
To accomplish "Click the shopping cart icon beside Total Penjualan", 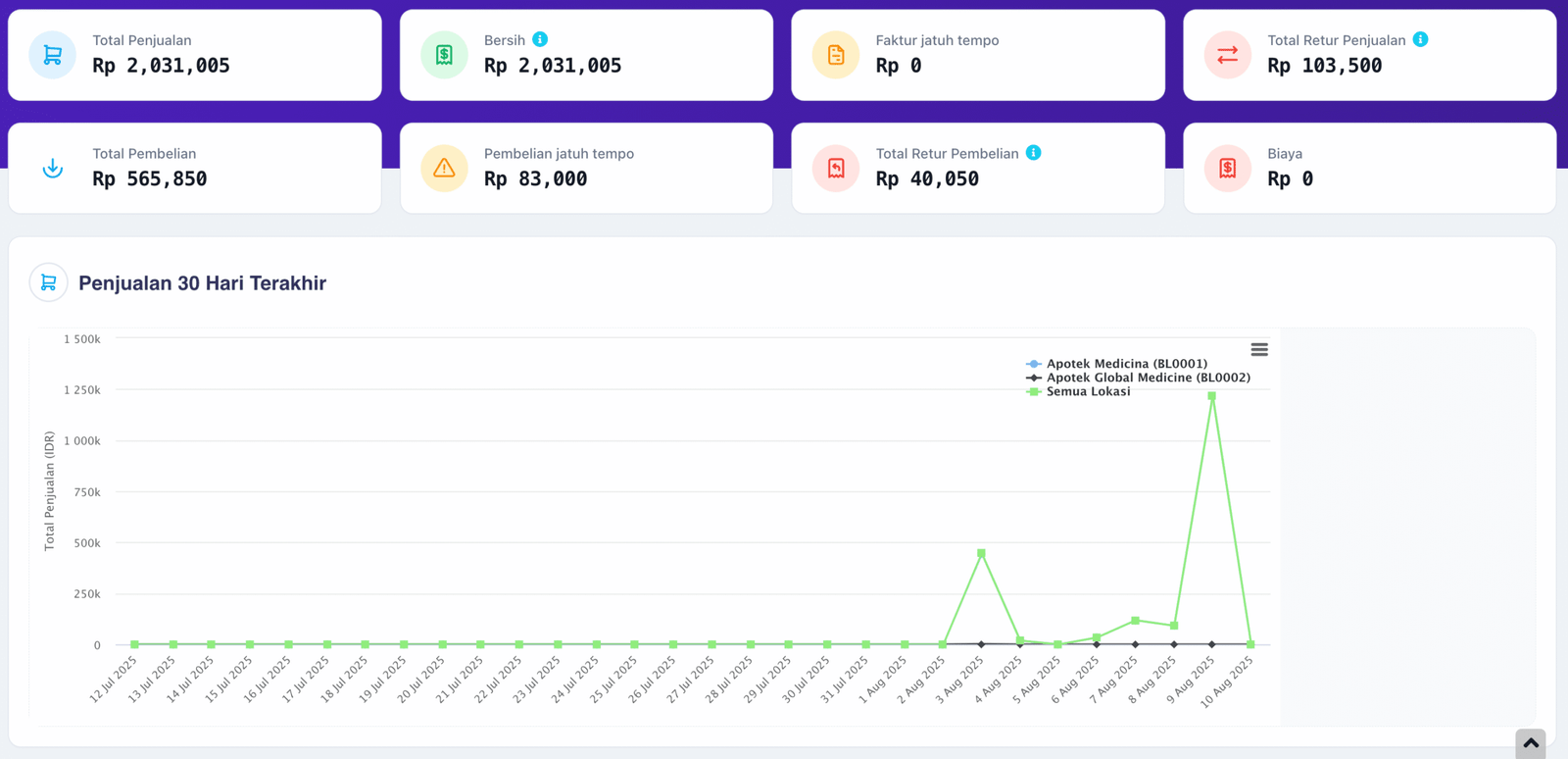I will (x=53, y=55).
